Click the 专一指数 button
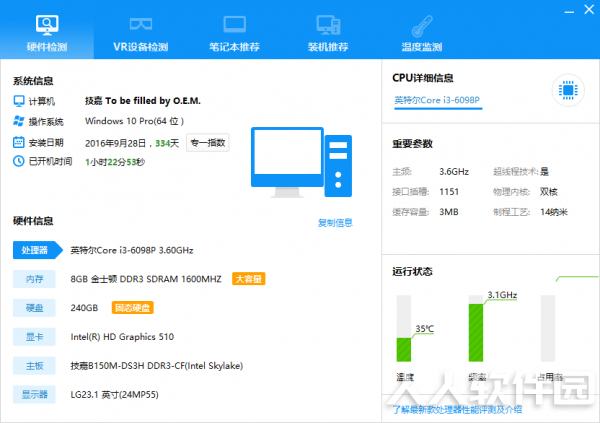 tap(208, 143)
